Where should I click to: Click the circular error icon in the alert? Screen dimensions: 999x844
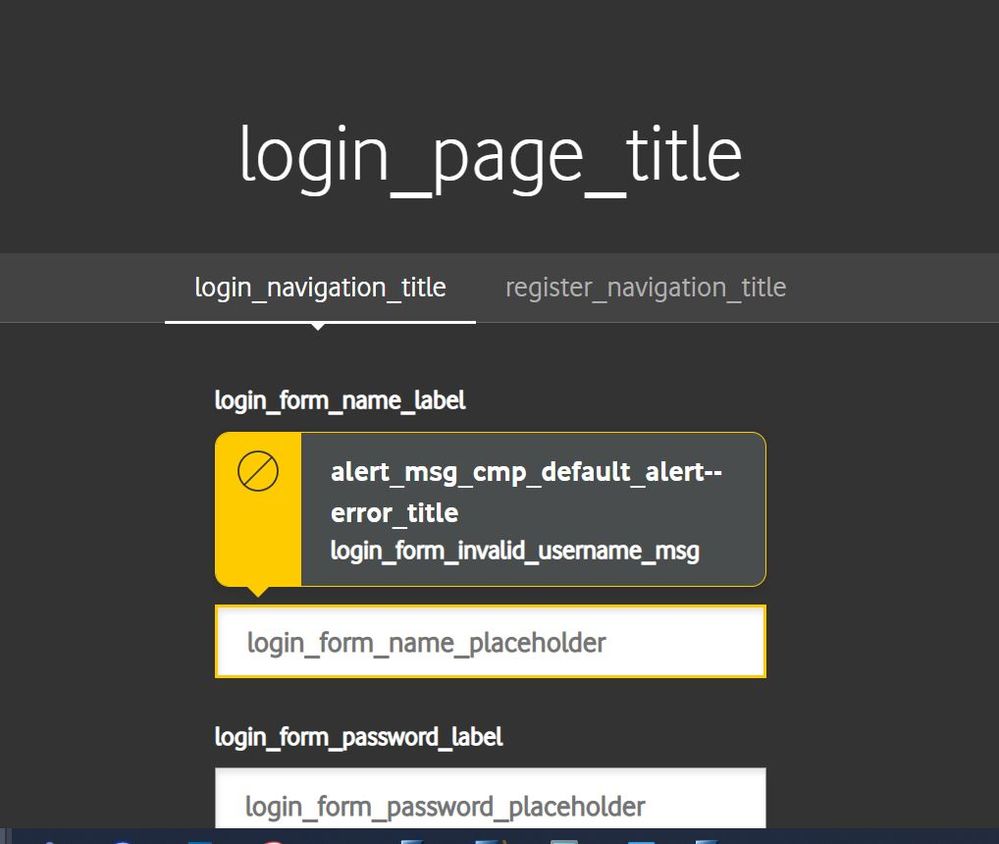258,471
